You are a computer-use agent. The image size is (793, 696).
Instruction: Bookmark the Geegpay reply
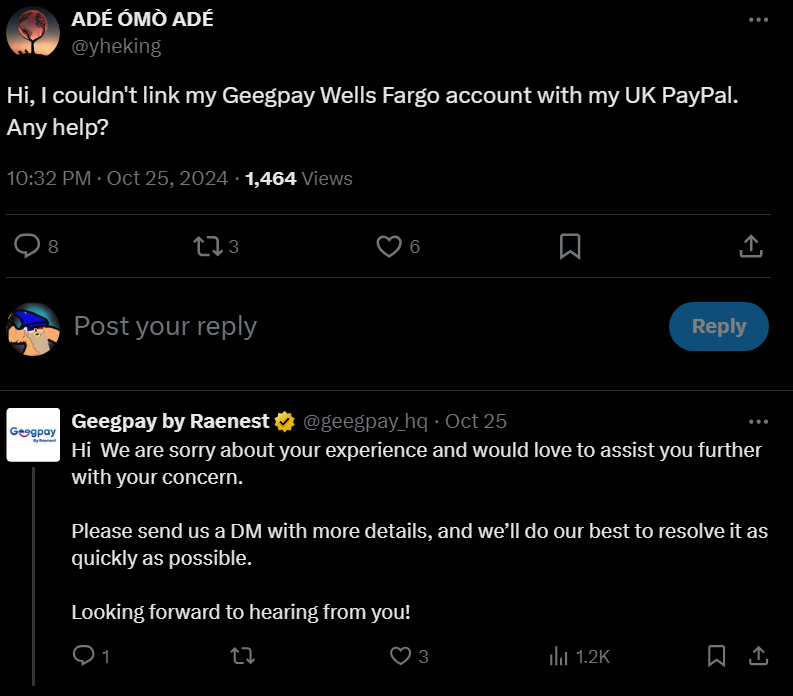(x=716, y=656)
